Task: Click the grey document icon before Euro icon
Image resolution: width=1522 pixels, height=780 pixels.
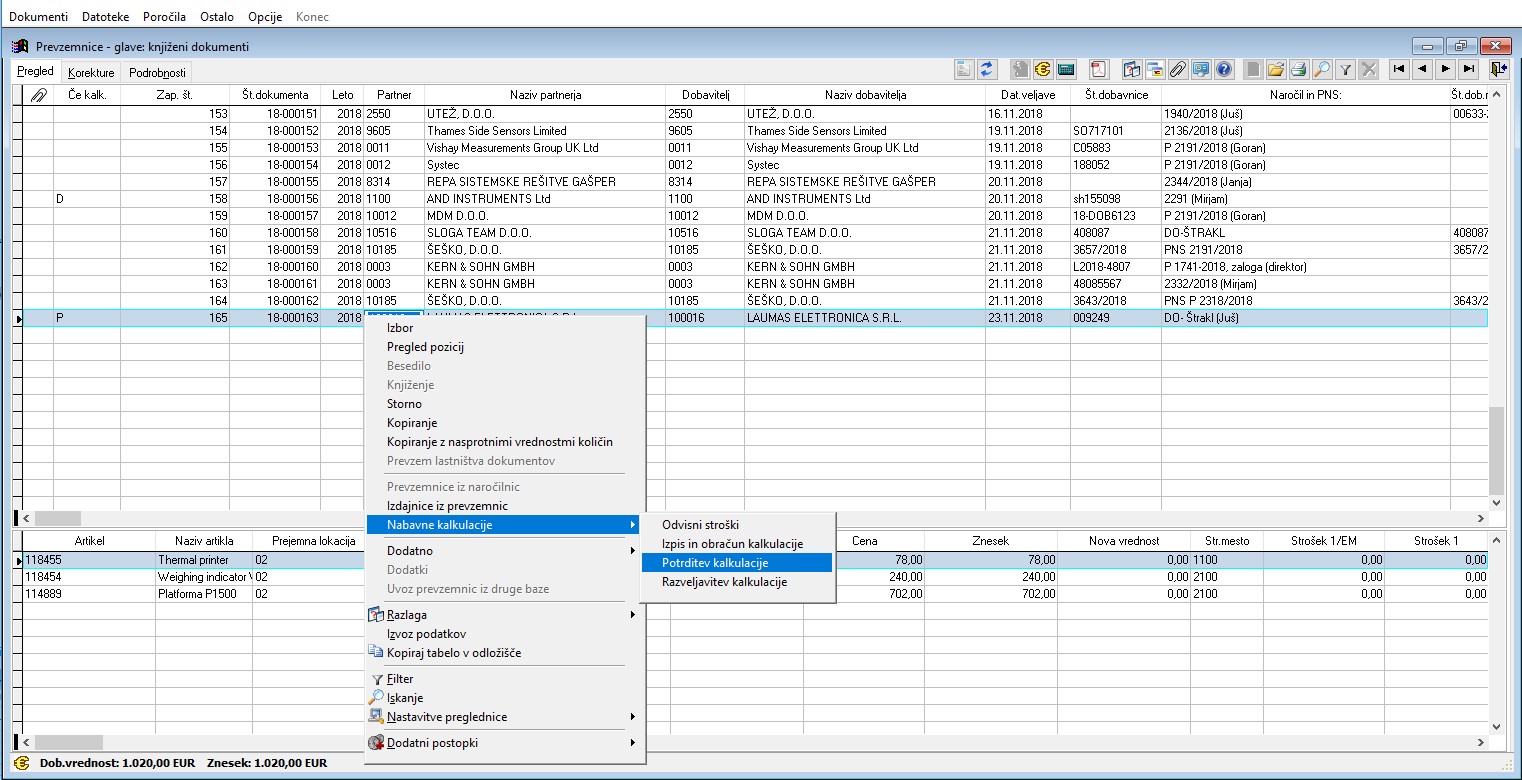Action: 1020,70
